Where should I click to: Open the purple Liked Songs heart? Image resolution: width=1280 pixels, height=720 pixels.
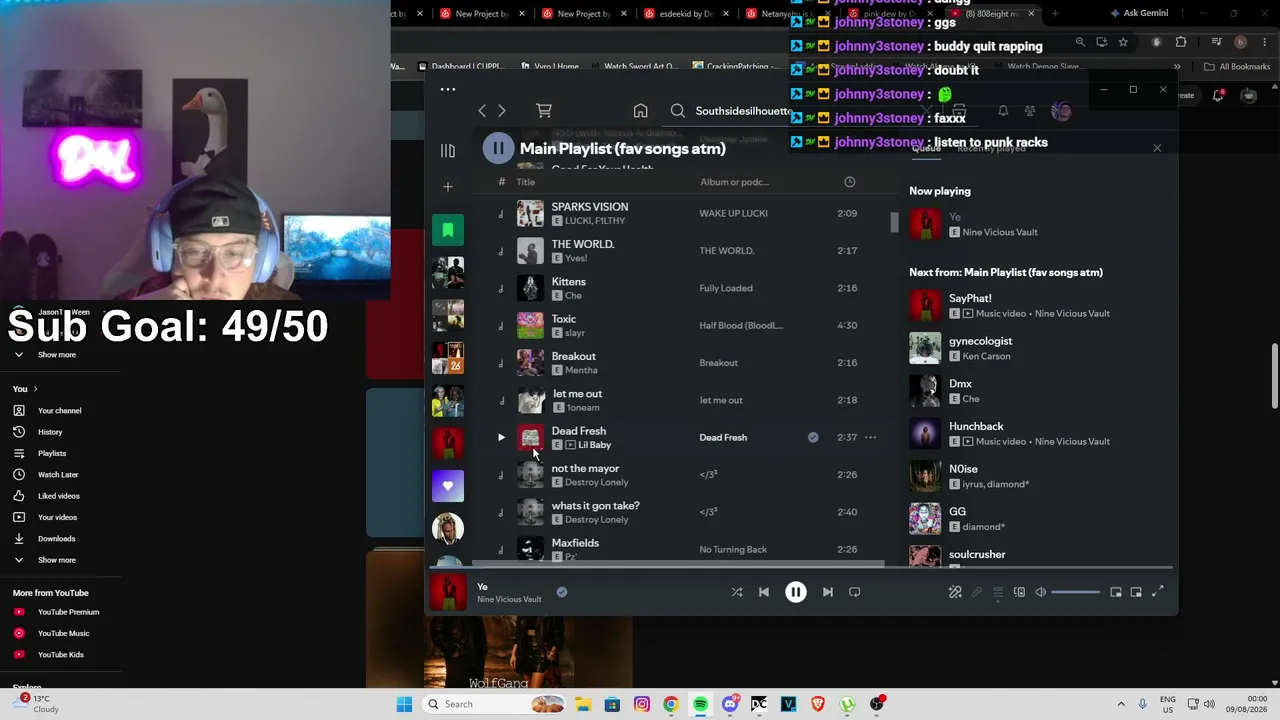click(x=448, y=486)
